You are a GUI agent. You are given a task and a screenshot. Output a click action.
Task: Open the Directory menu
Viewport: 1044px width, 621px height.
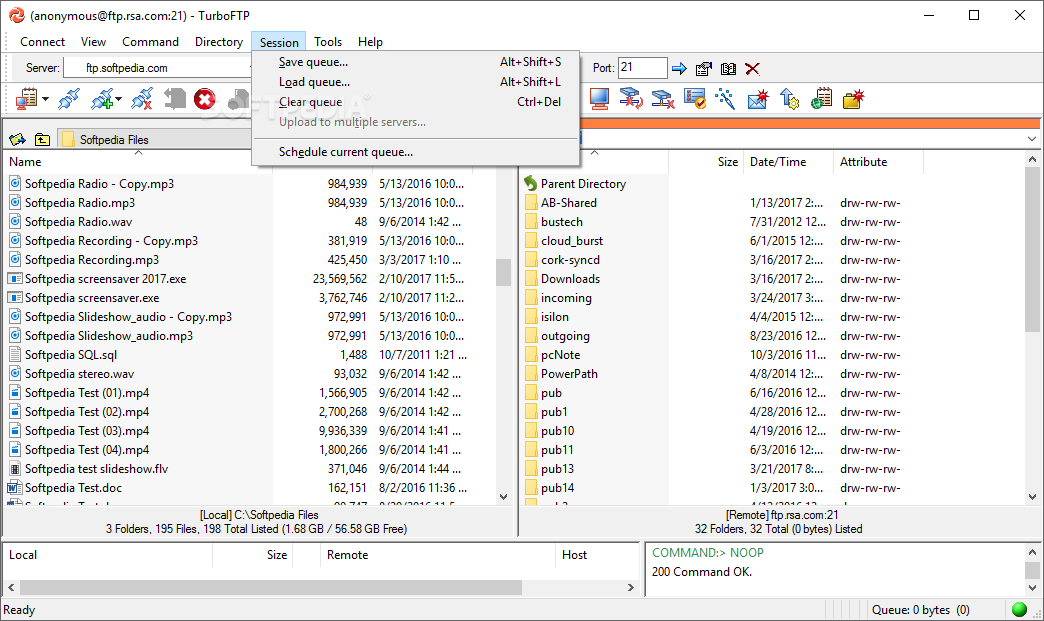tap(218, 42)
